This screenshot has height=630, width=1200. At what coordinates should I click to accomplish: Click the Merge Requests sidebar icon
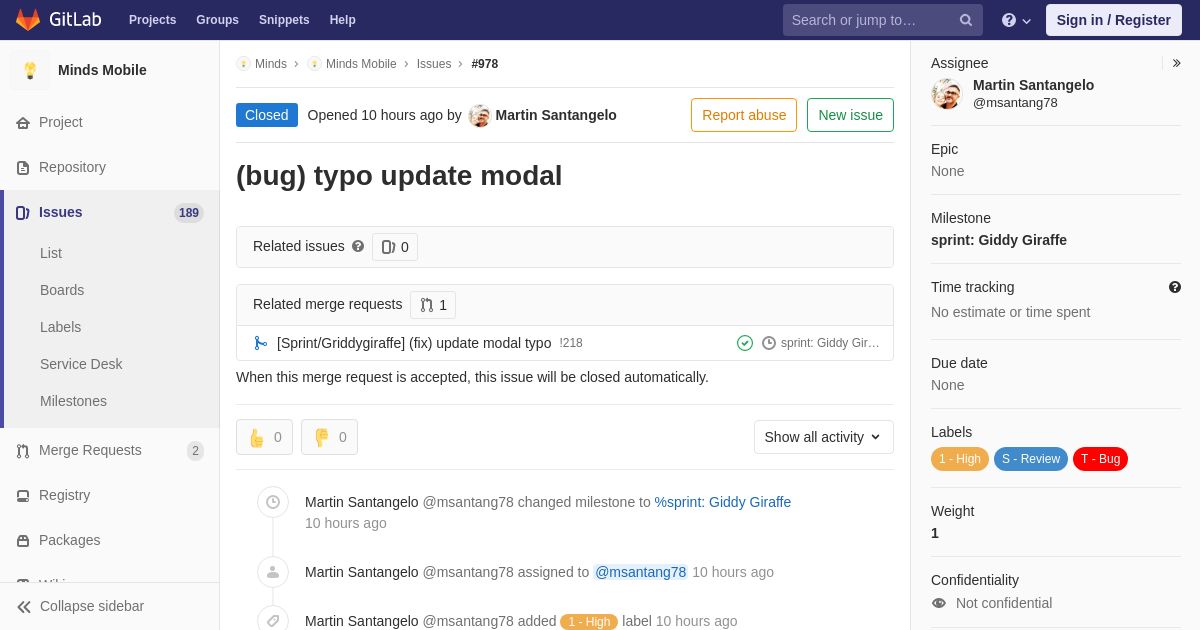click(23, 450)
